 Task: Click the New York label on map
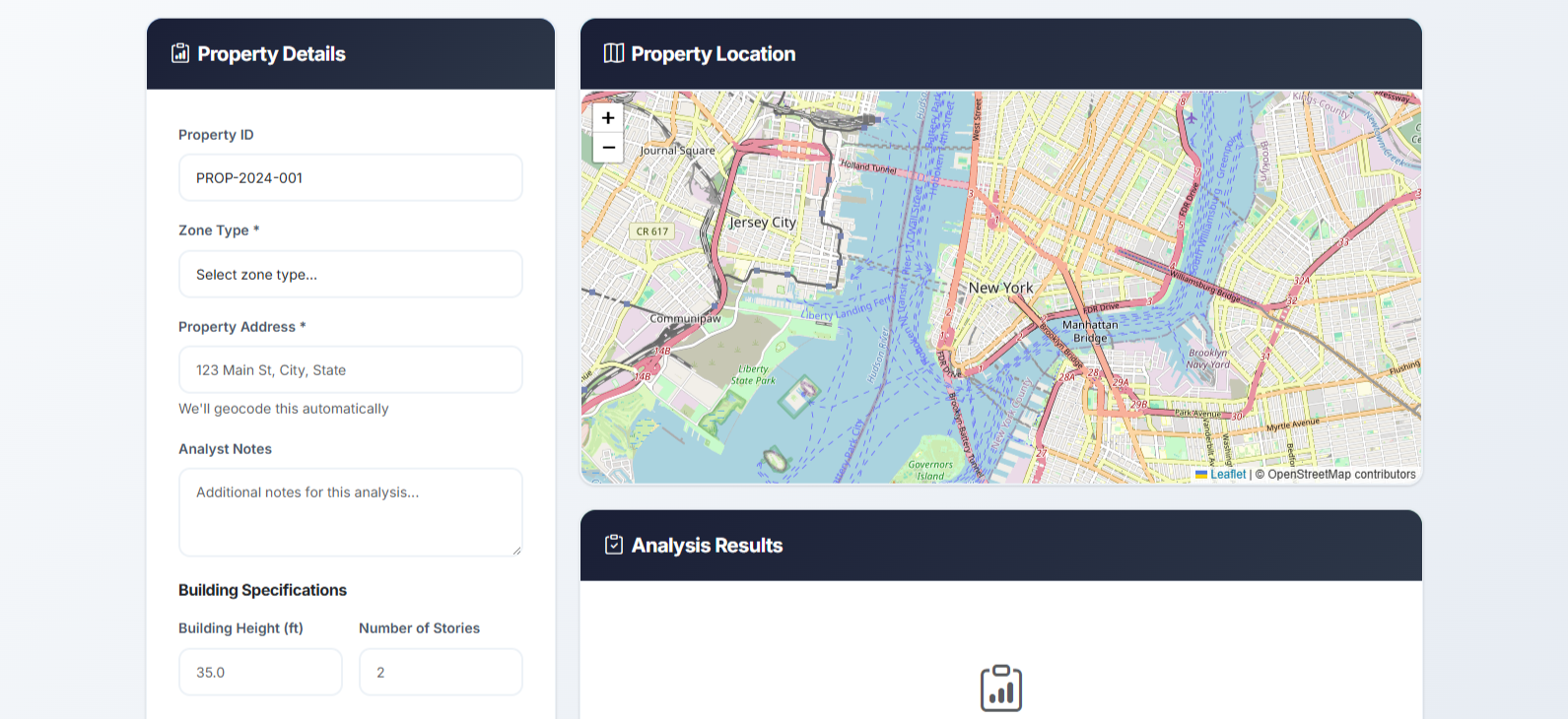click(1000, 288)
